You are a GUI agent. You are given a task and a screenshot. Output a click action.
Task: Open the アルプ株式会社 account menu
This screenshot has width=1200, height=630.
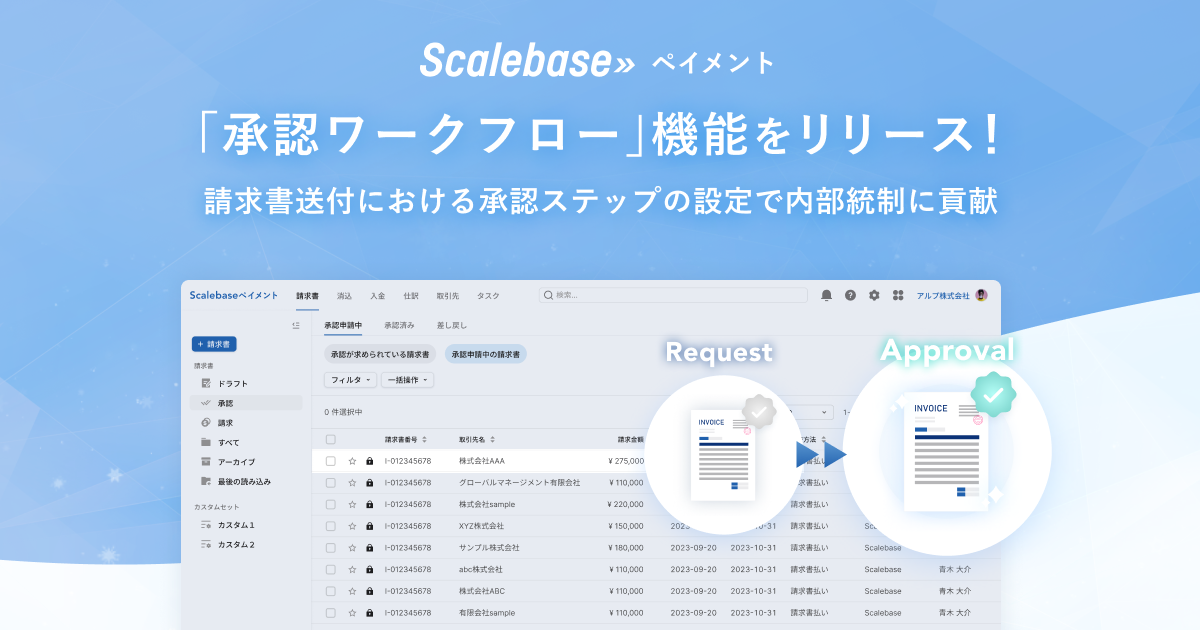[943, 296]
